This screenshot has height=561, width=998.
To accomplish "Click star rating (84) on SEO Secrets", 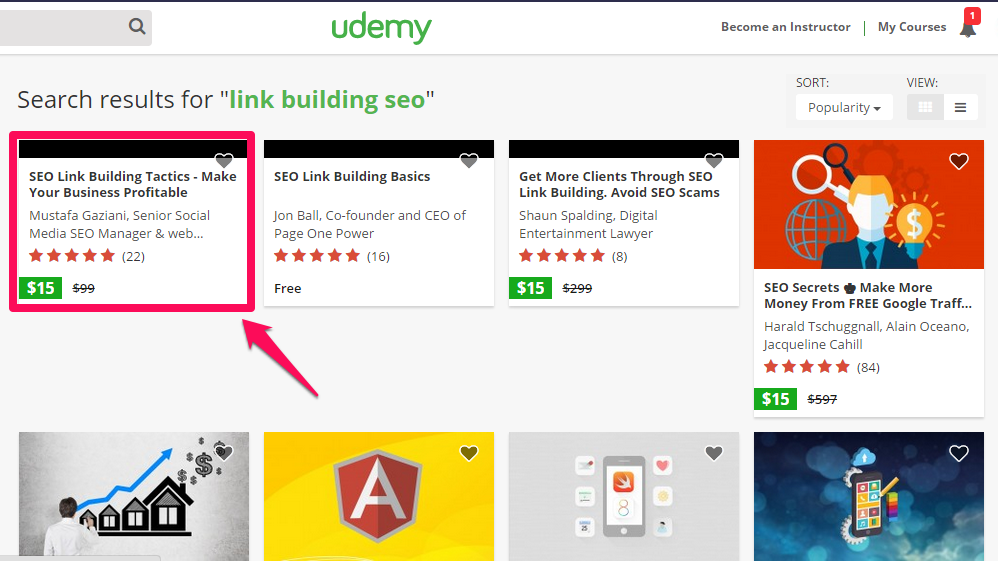I will point(822,367).
